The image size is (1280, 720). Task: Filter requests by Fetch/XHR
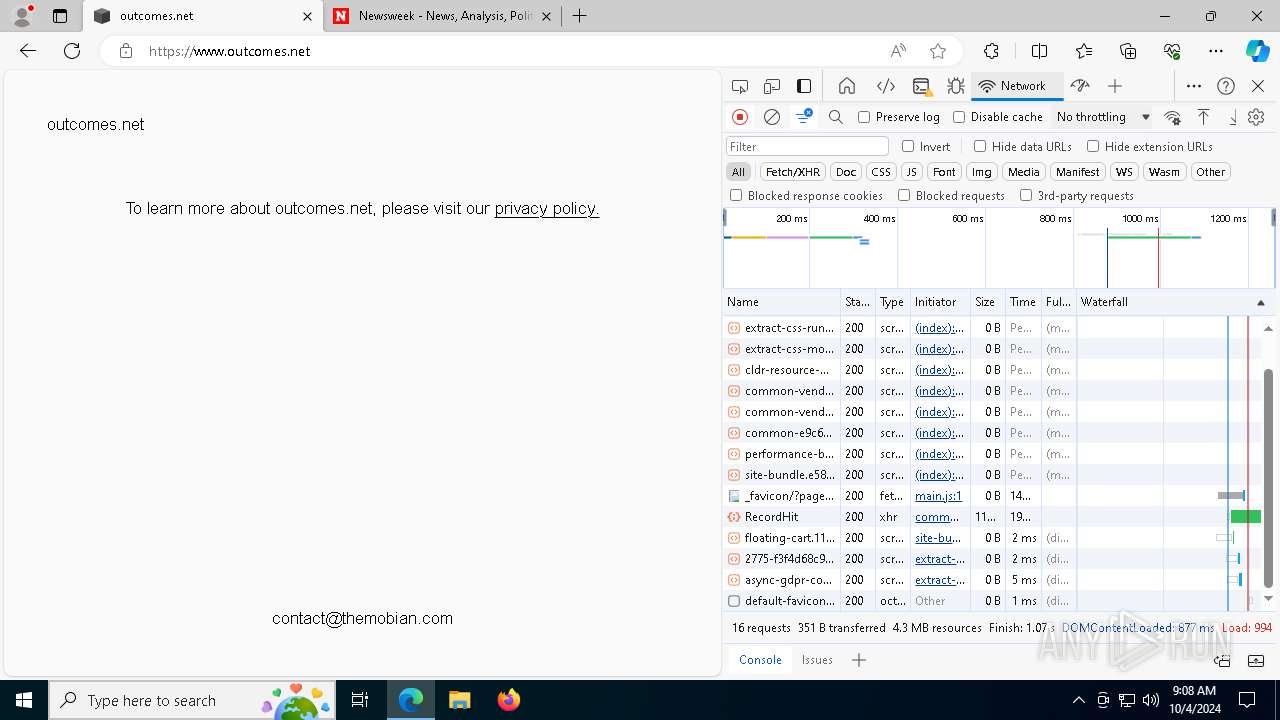click(x=793, y=172)
